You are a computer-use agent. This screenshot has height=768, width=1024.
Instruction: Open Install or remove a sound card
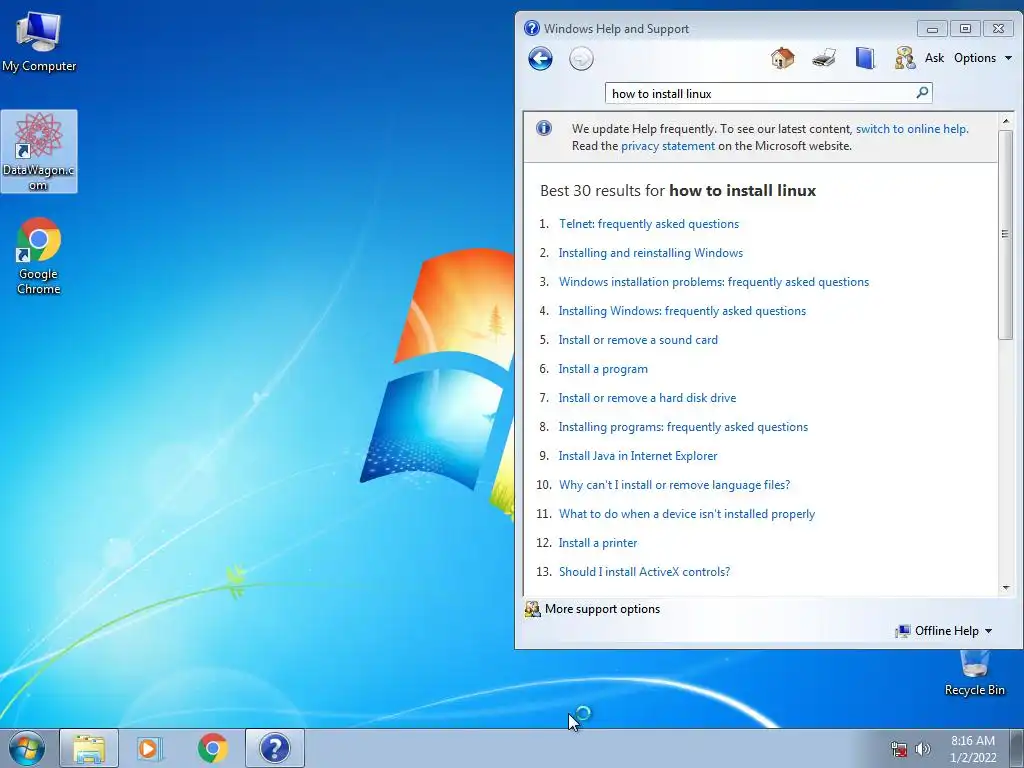tap(638, 340)
